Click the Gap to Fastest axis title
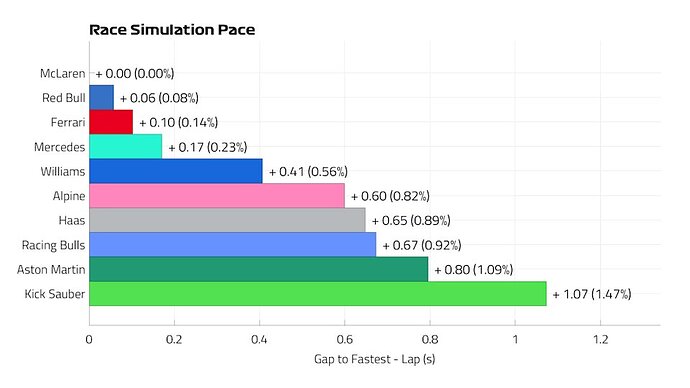 click(374, 359)
